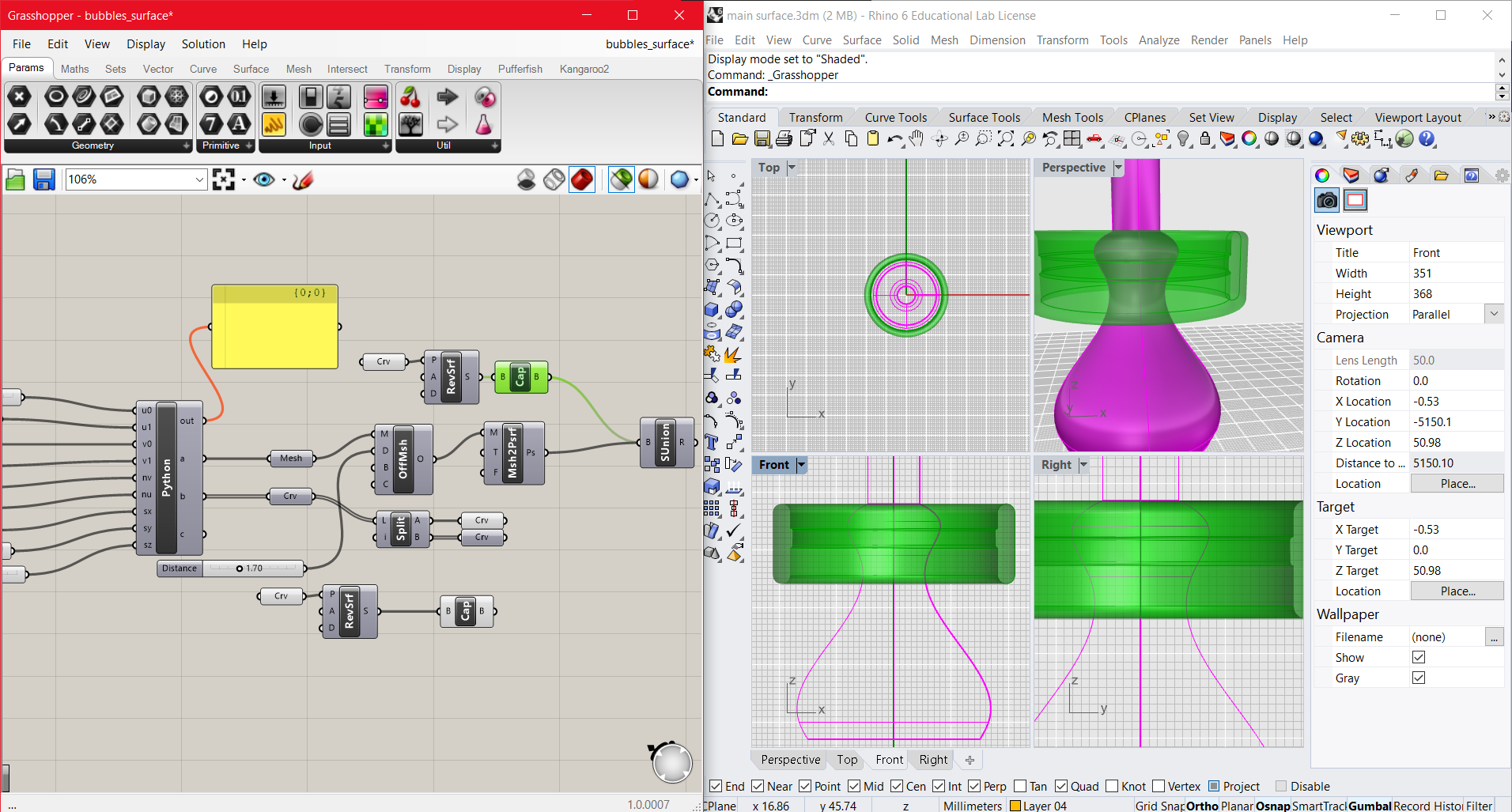Toggle the Near osnap checkbox

(758, 786)
